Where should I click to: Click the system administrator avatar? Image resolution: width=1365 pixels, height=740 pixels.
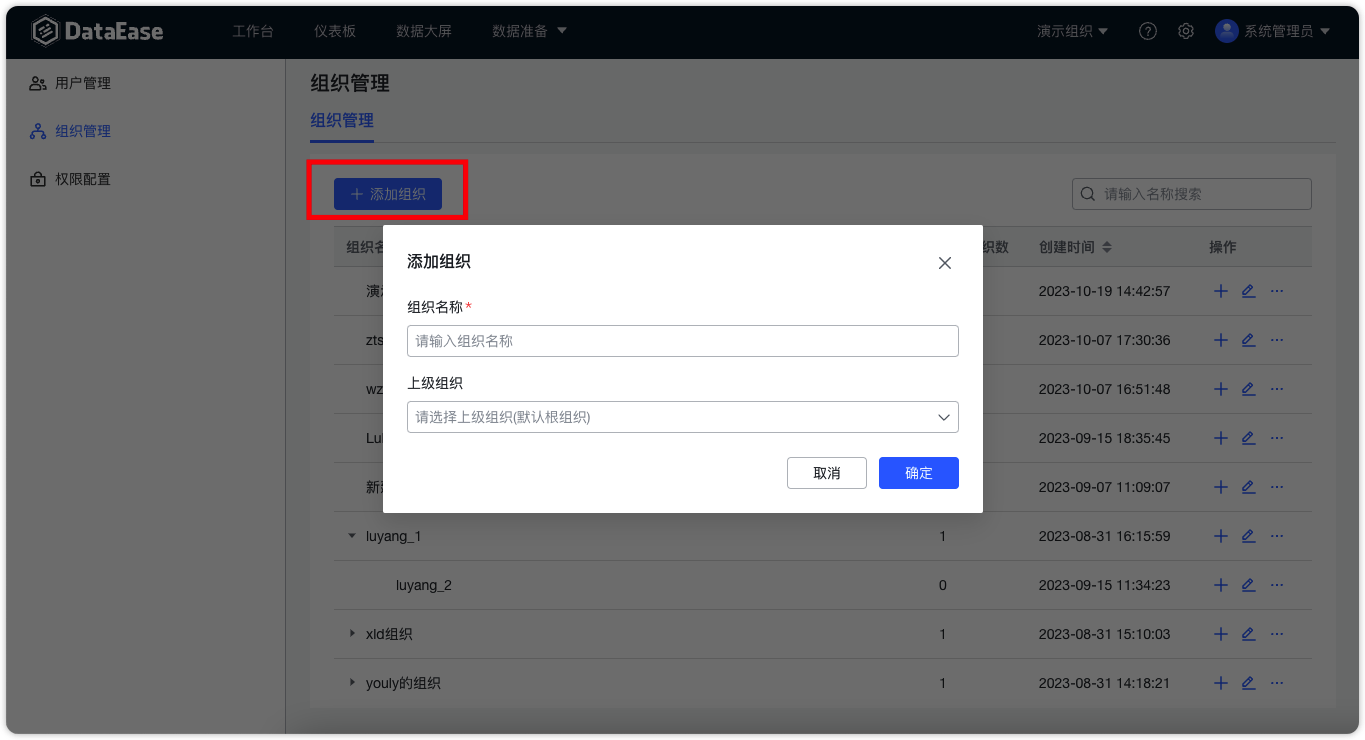(x=1227, y=31)
